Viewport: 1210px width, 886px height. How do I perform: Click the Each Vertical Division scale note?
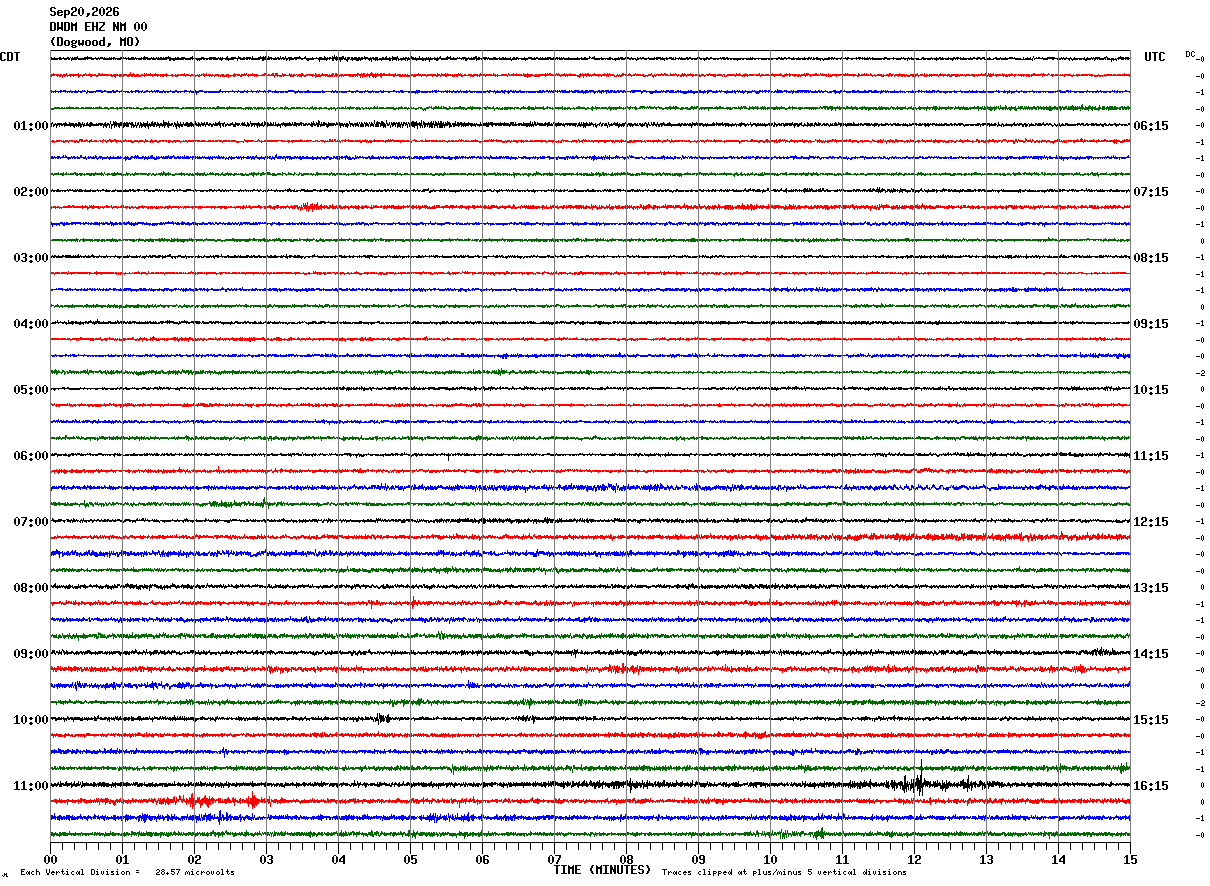click(x=127, y=872)
